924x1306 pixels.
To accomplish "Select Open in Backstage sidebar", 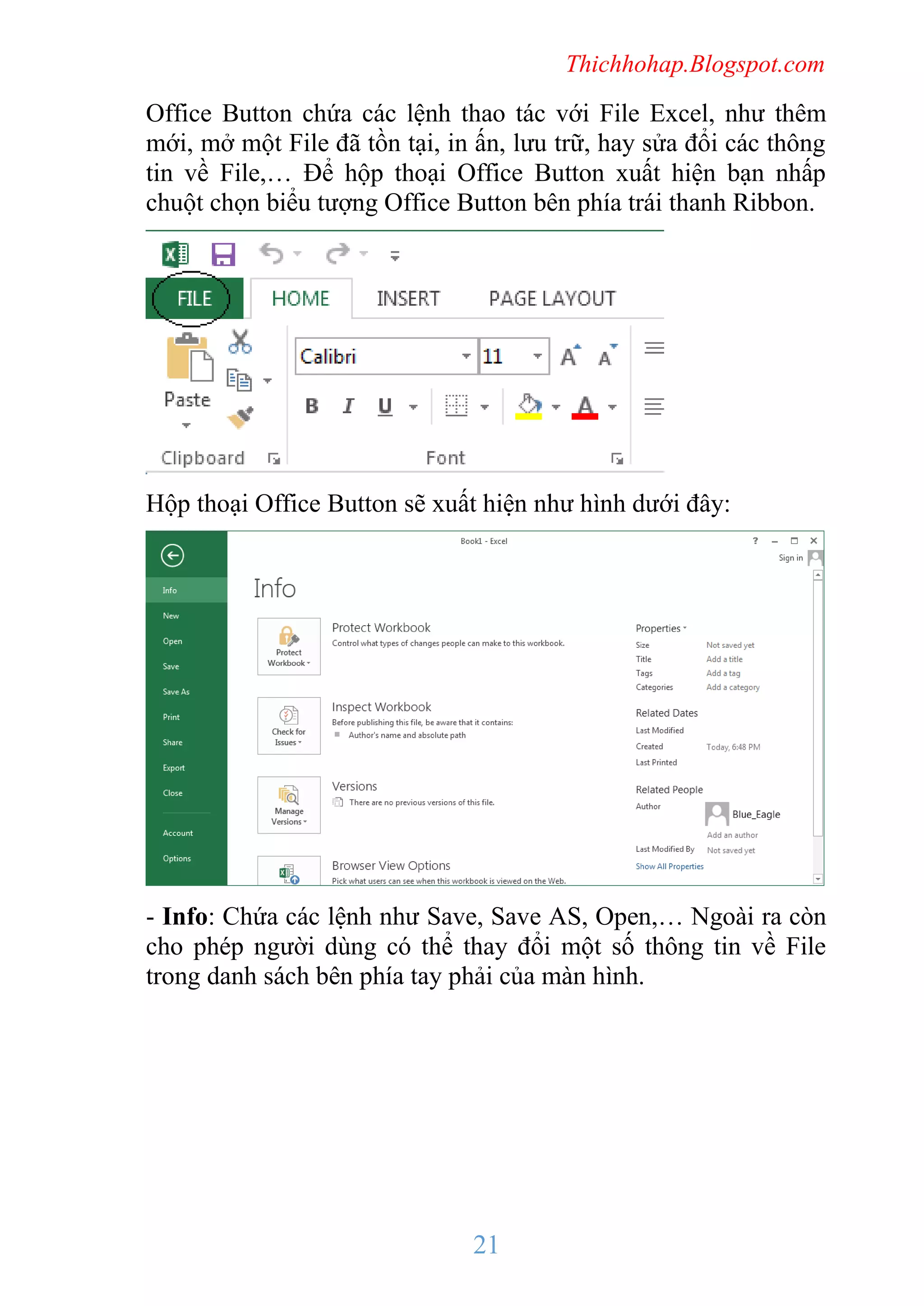I will click(x=187, y=641).
